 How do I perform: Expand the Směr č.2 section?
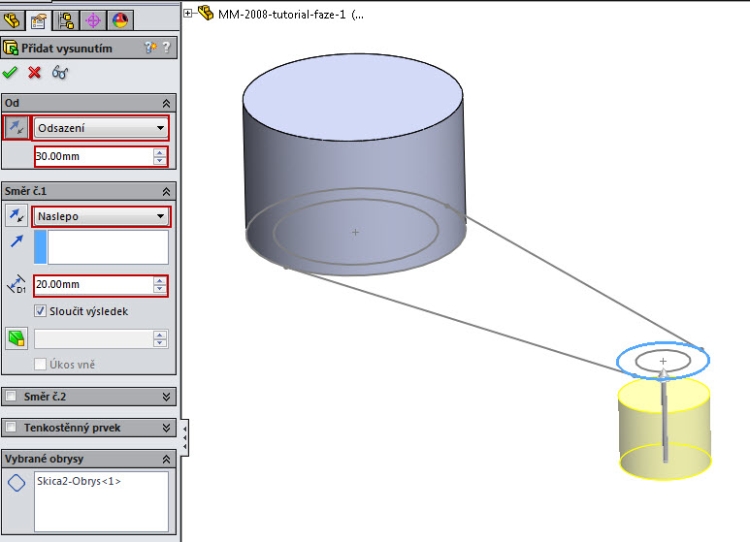pos(166,397)
